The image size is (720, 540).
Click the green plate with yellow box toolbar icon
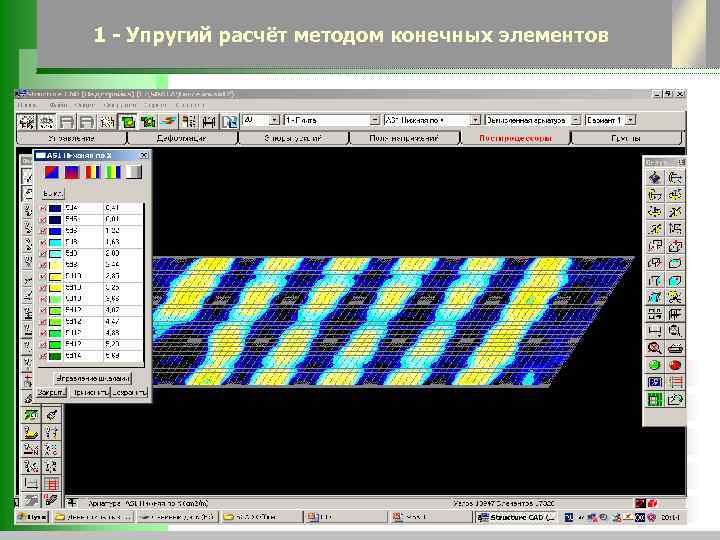pyautogui.click(x=148, y=122)
